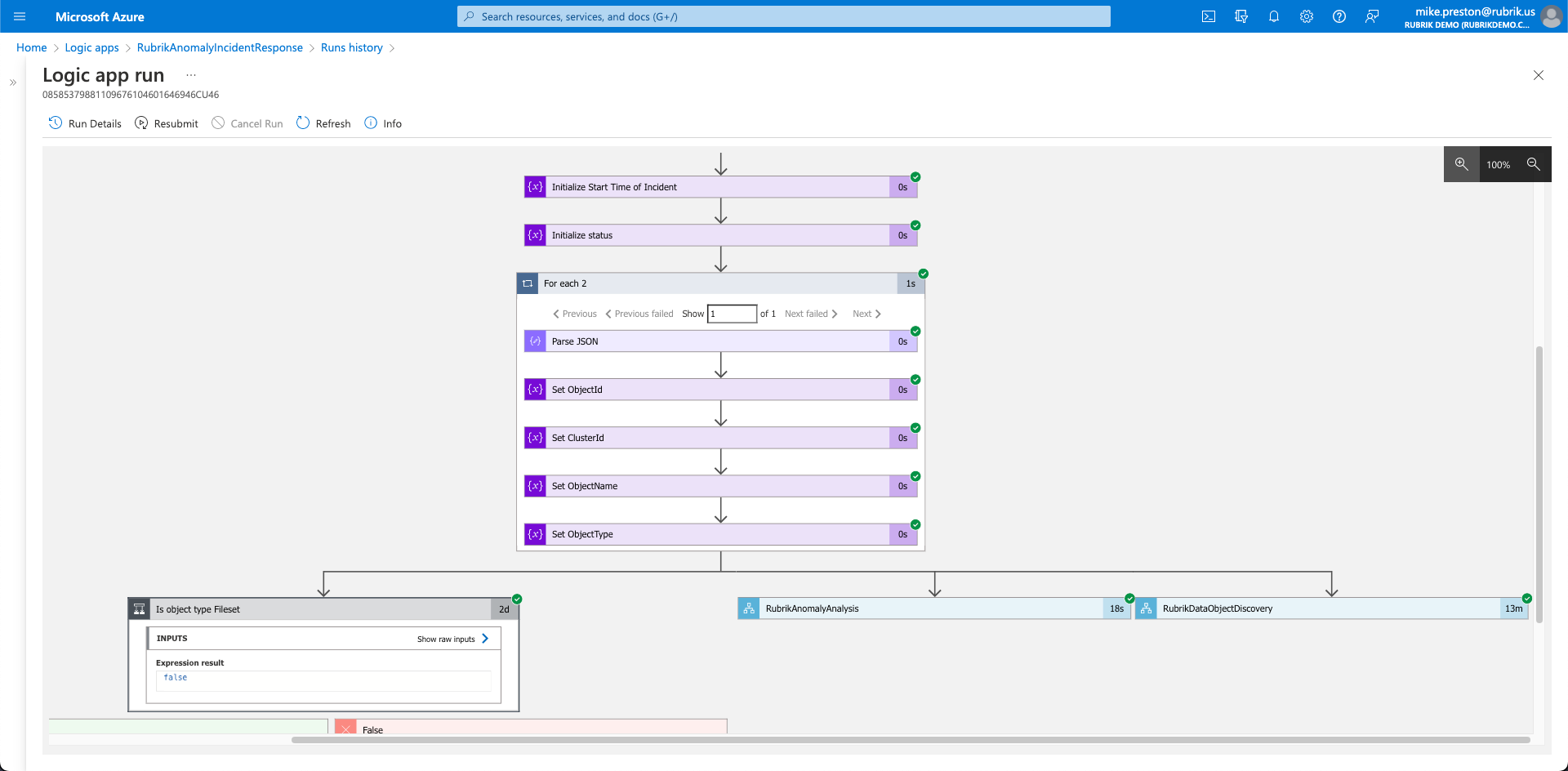Open the Help question mark icon
This screenshot has width=1568, height=771.
[x=1339, y=16]
